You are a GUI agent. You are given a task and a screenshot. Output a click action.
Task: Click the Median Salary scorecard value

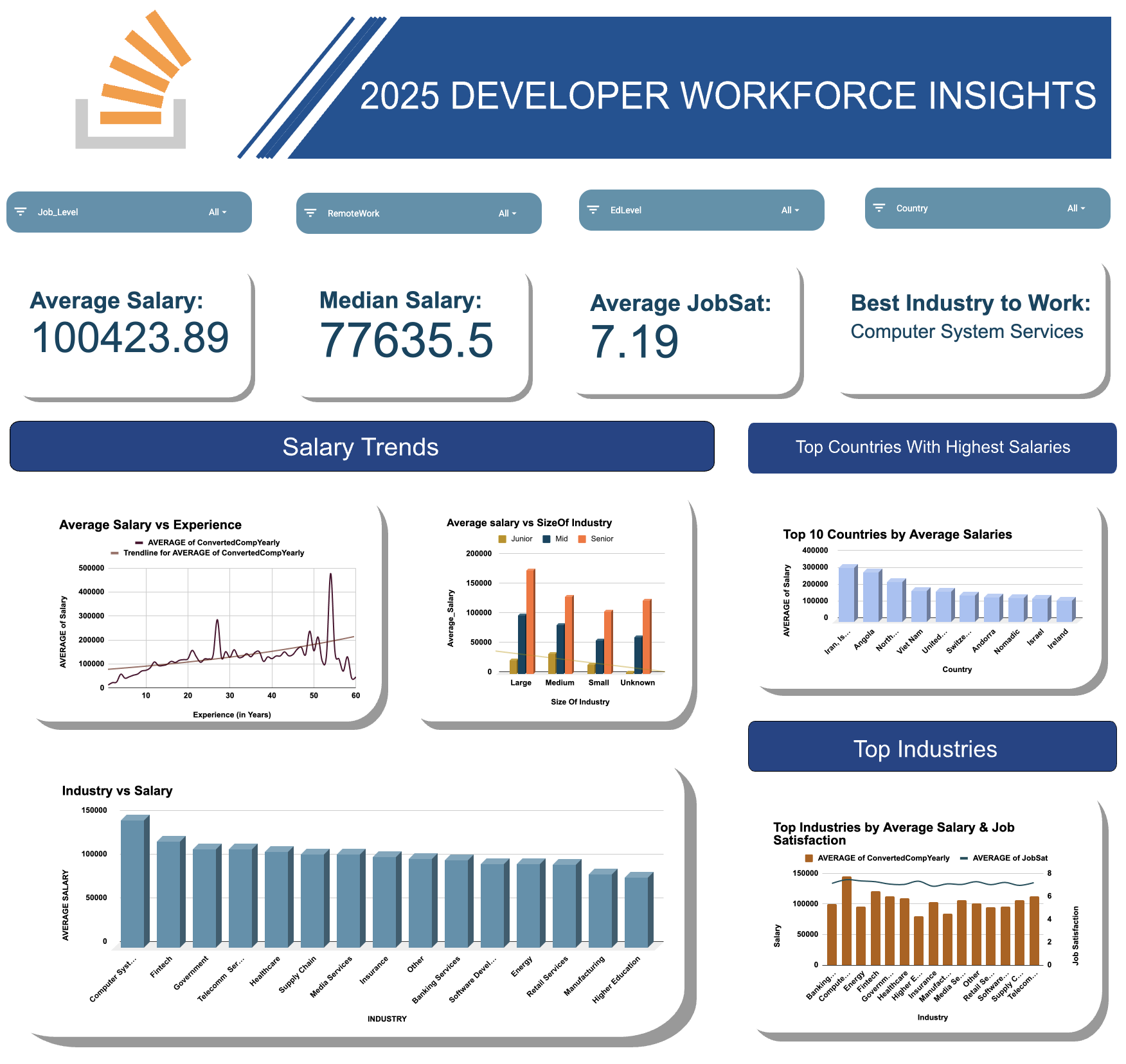[x=406, y=340]
